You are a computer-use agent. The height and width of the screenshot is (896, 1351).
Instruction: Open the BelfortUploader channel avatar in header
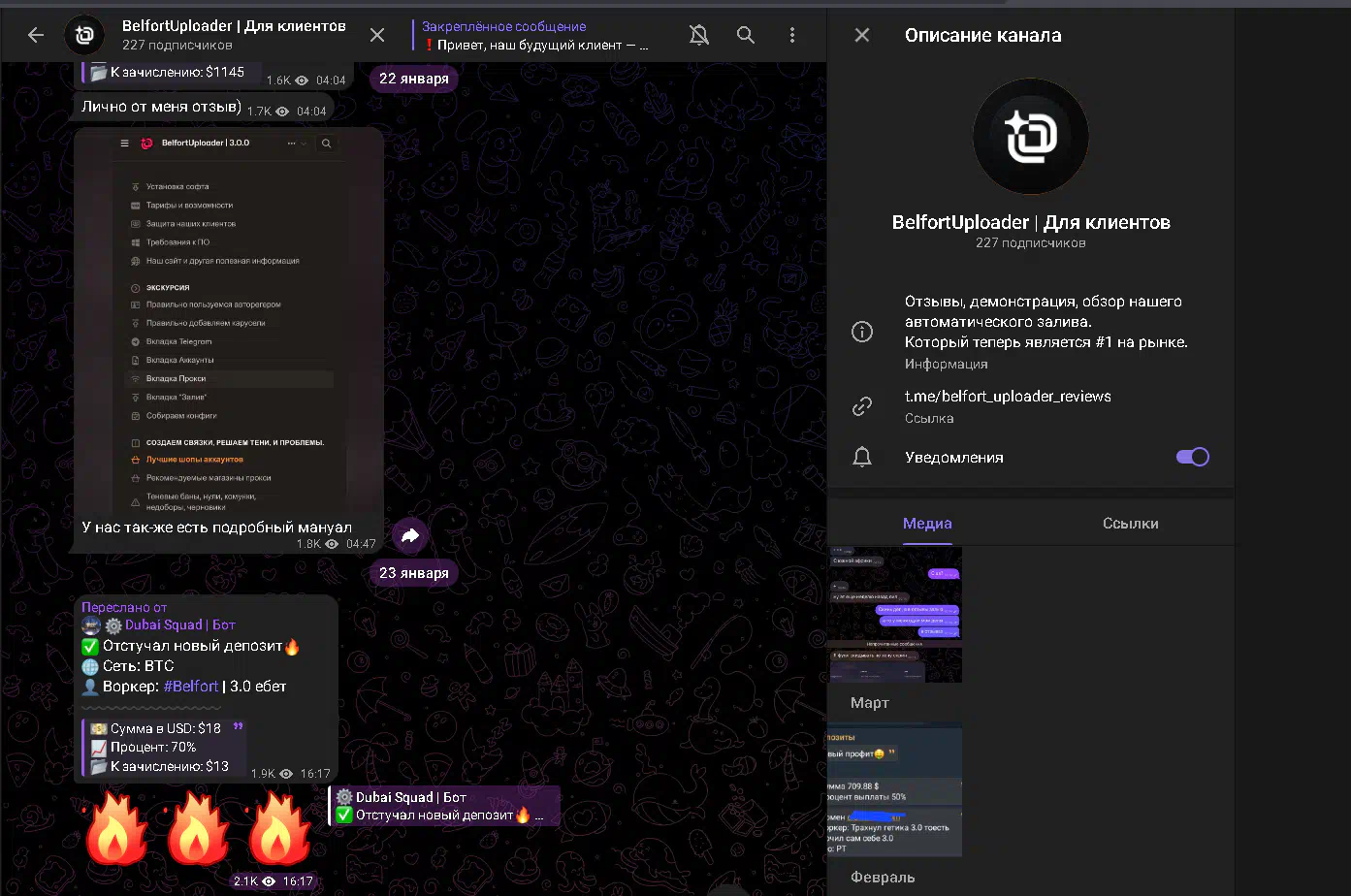pyautogui.click(x=84, y=35)
